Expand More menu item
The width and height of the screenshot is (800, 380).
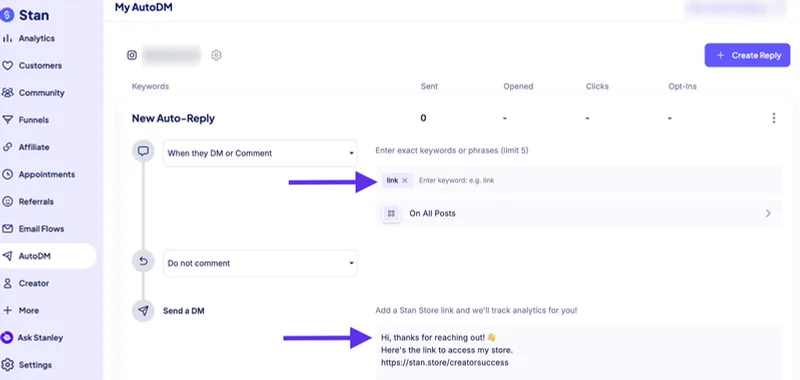(29, 310)
